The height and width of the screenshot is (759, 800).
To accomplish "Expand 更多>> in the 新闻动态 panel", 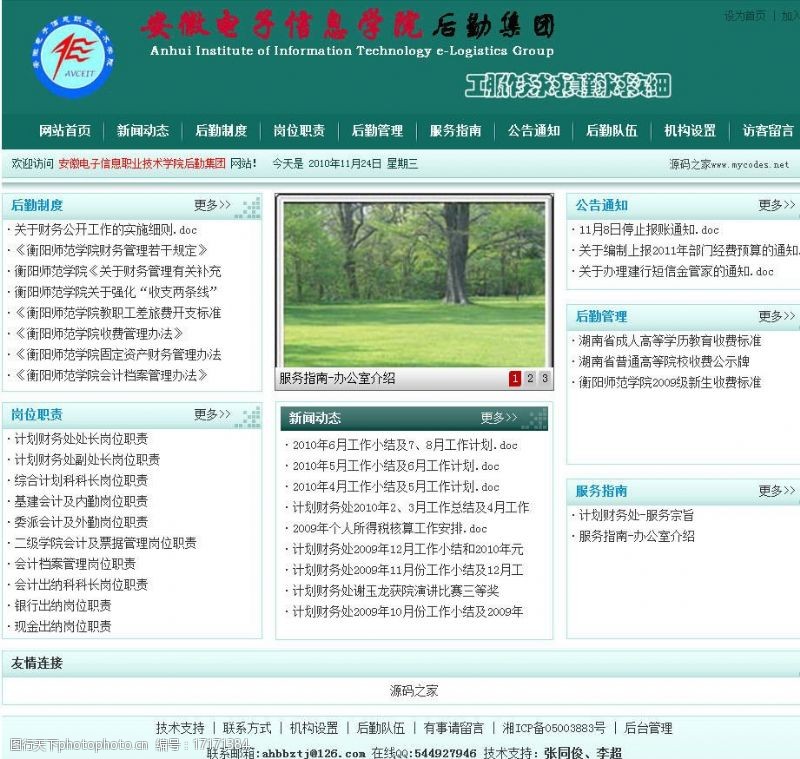I will (x=499, y=418).
